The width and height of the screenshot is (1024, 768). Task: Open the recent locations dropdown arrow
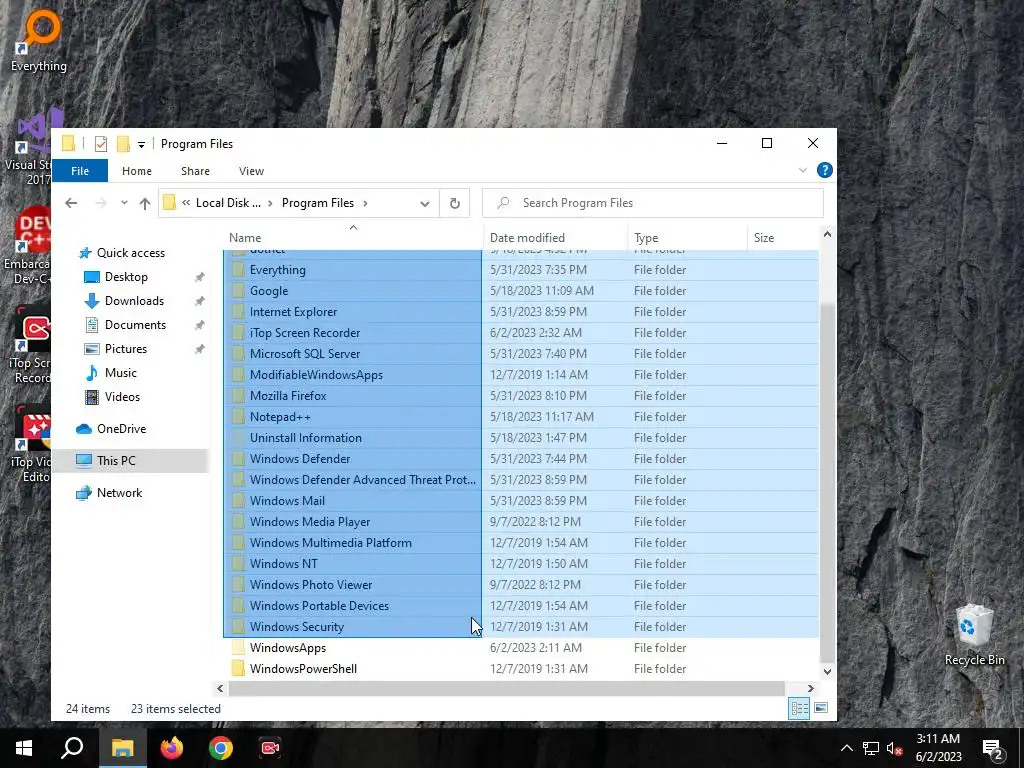[124, 203]
